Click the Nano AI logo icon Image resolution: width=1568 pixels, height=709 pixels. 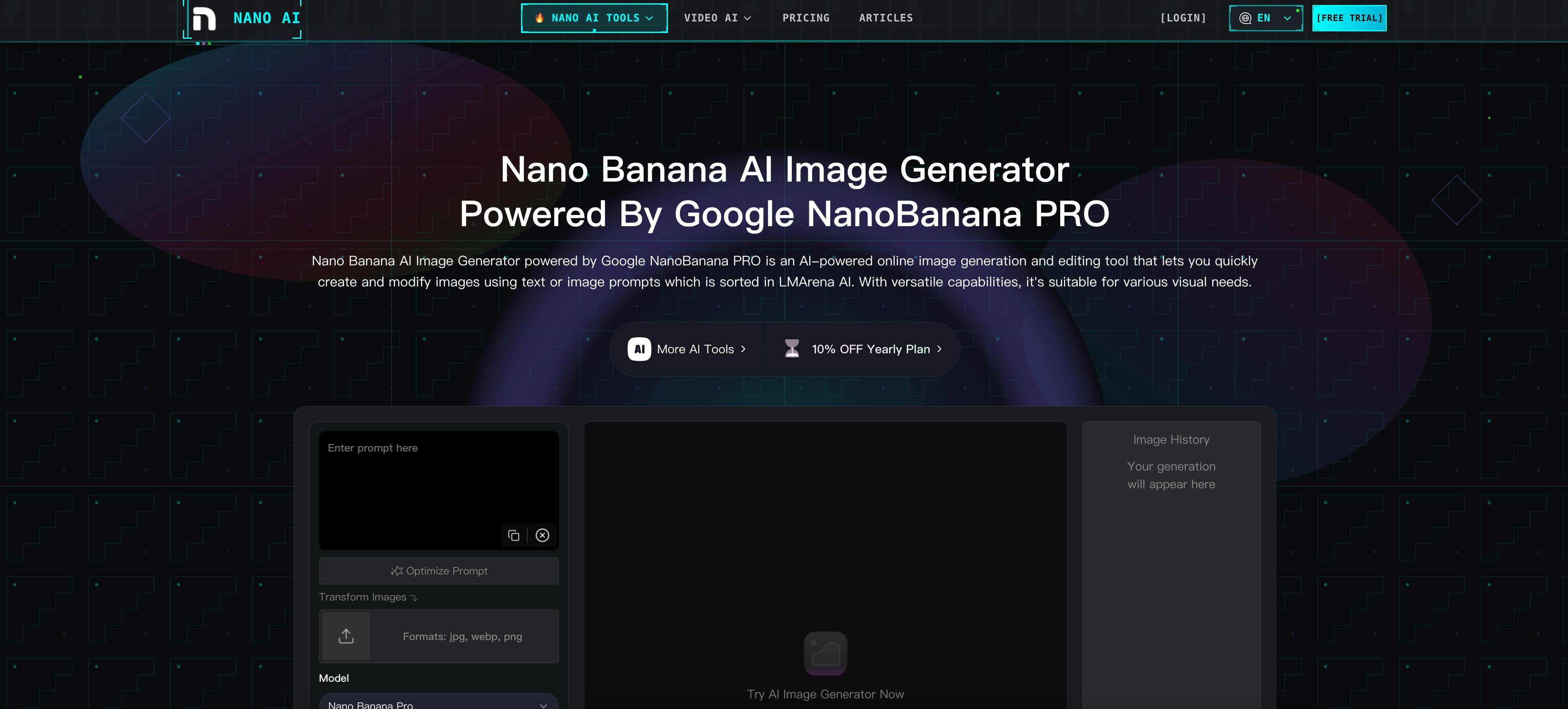point(205,19)
